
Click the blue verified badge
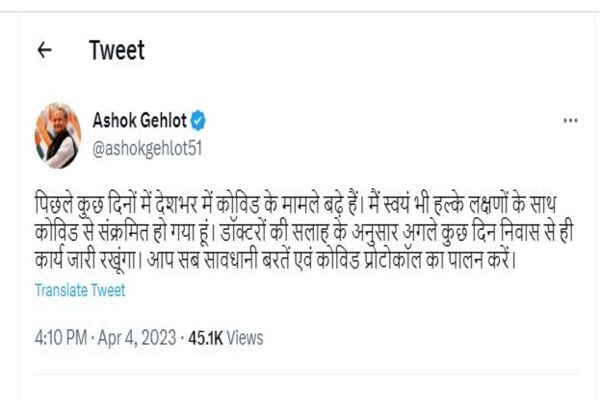[x=200, y=122]
